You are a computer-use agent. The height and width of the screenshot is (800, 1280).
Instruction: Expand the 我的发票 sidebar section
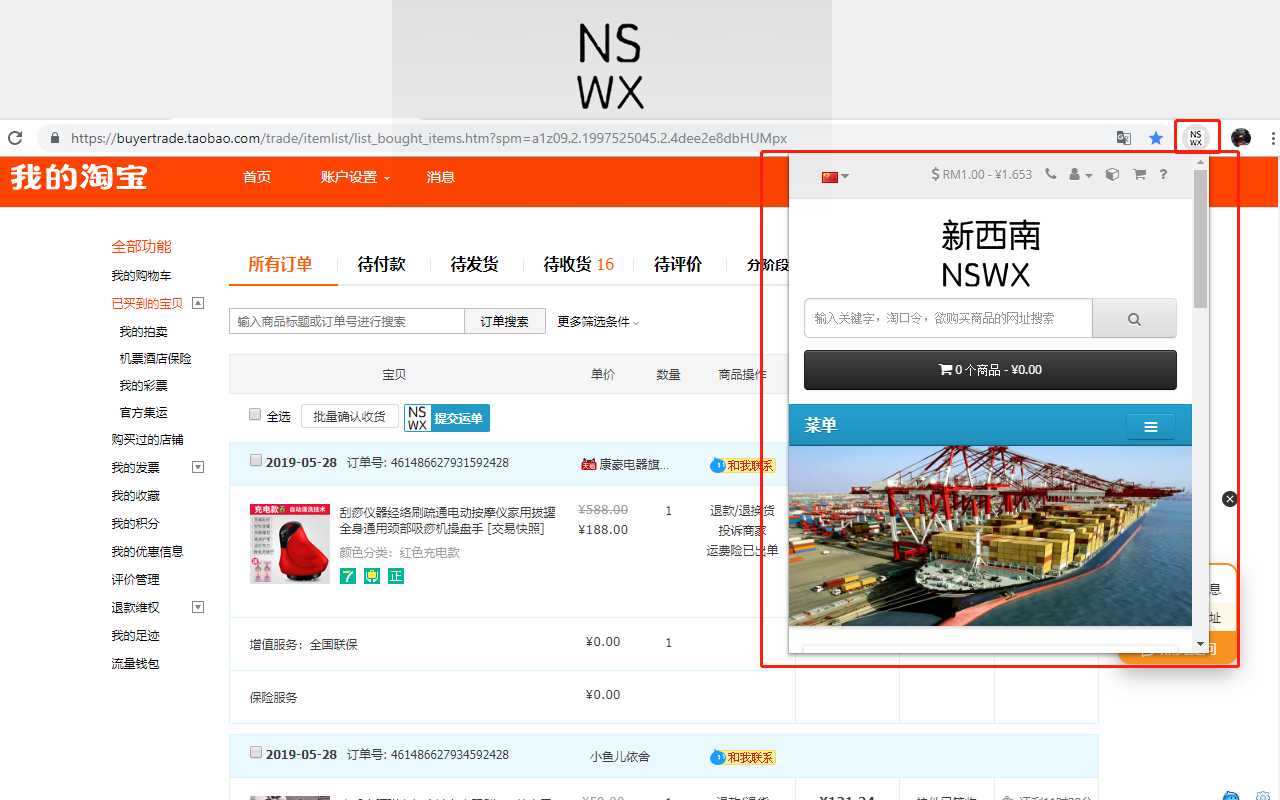point(198,467)
